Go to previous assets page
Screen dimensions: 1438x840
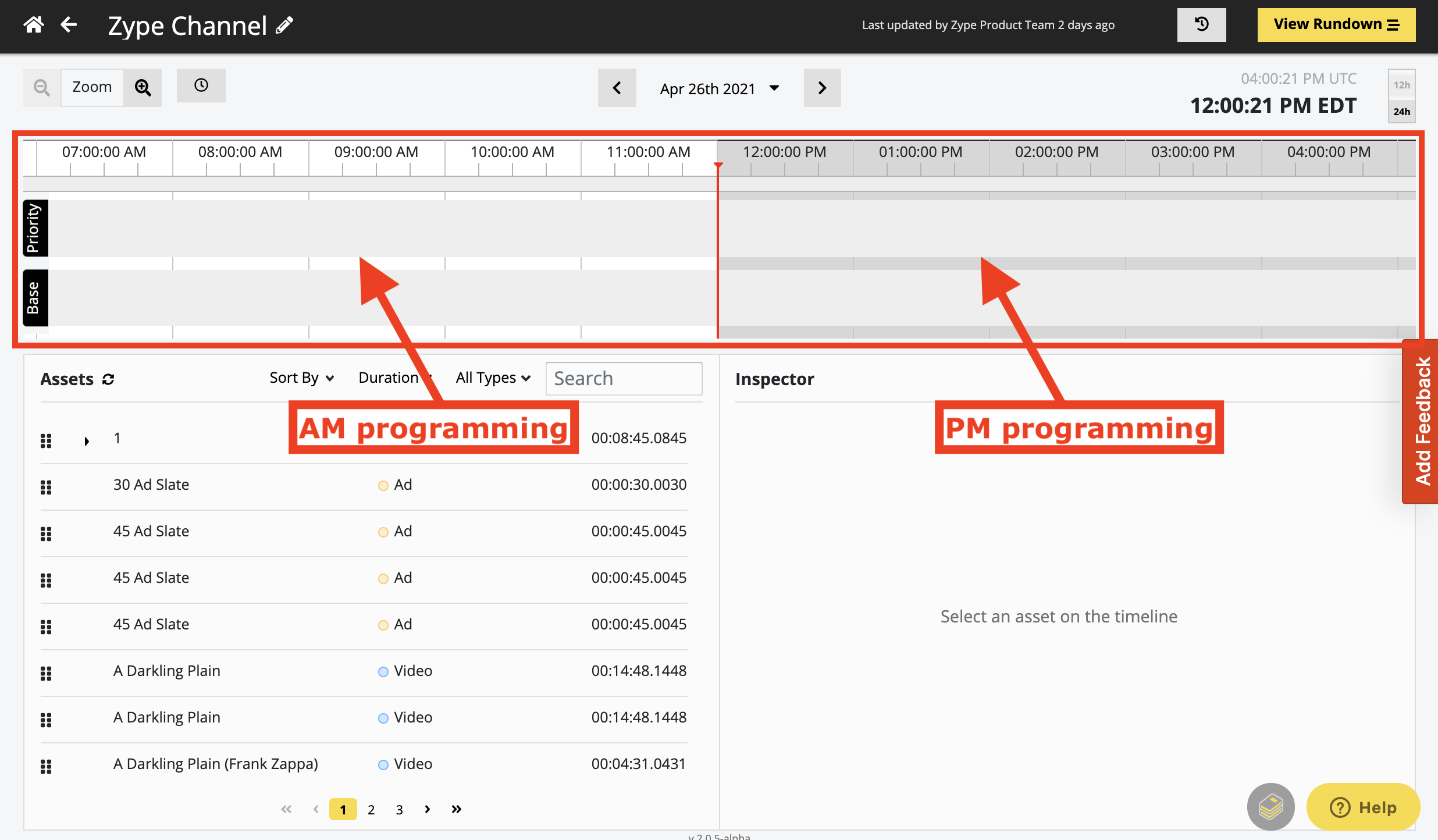[316, 809]
